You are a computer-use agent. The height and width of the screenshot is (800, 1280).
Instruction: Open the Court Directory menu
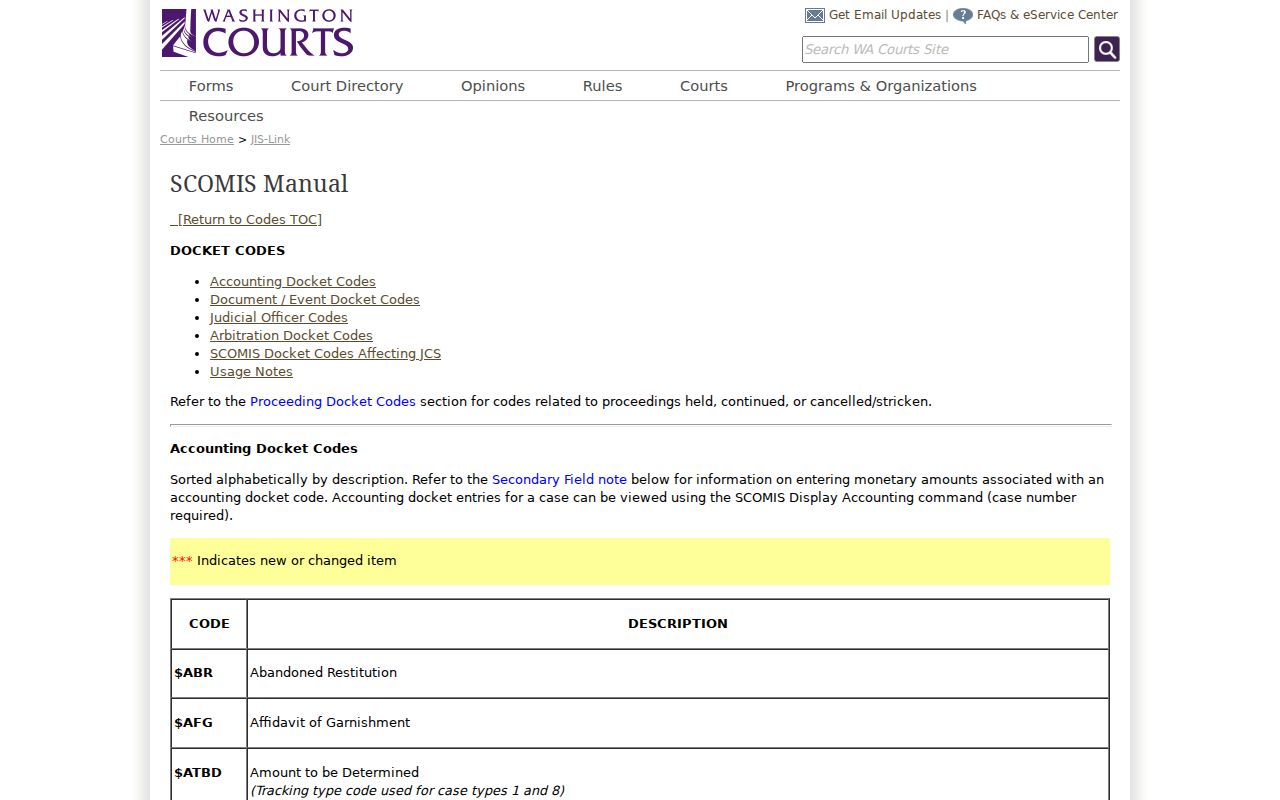coord(347,86)
